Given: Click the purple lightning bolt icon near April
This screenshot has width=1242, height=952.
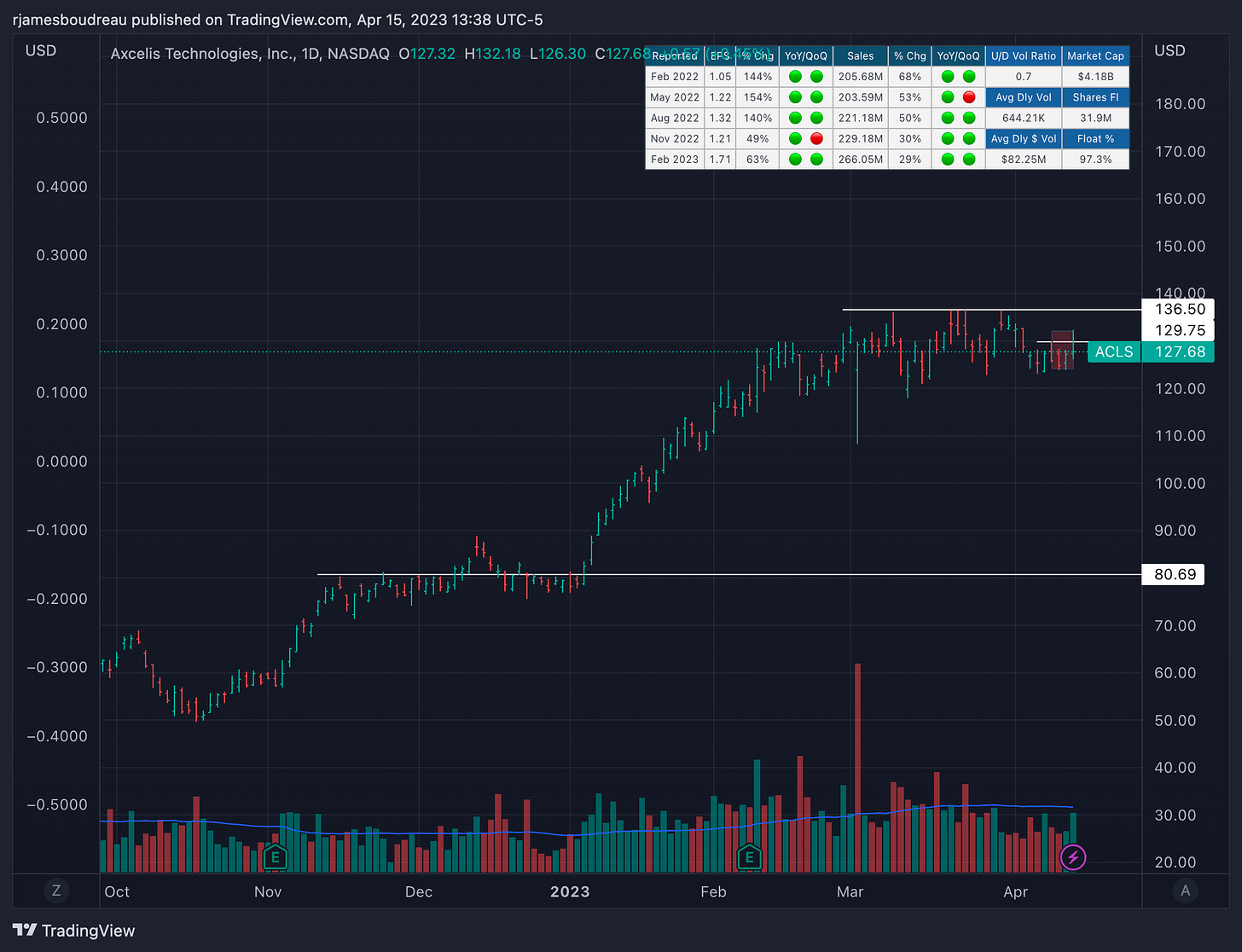Looking at the screenshot, I should point(1072,857).
